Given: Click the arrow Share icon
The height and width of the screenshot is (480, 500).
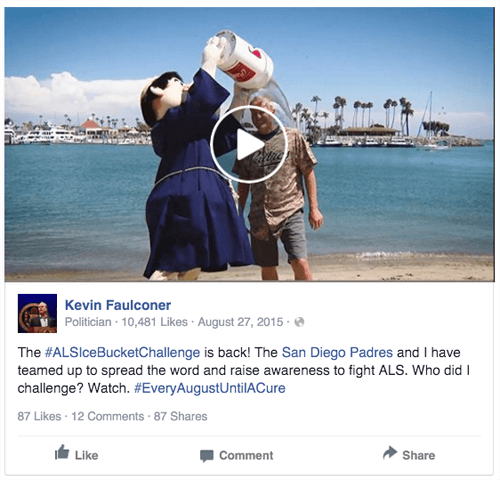Looking at the screenshot, I should click(390, 453).
